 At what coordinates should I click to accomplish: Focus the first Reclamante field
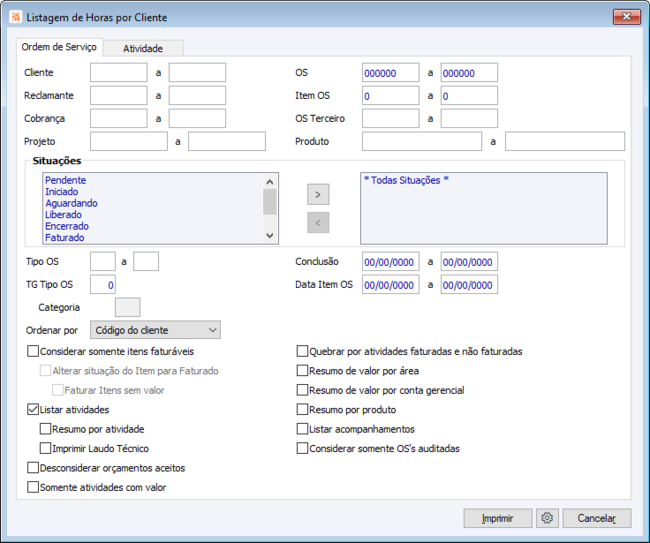point(119,95)
